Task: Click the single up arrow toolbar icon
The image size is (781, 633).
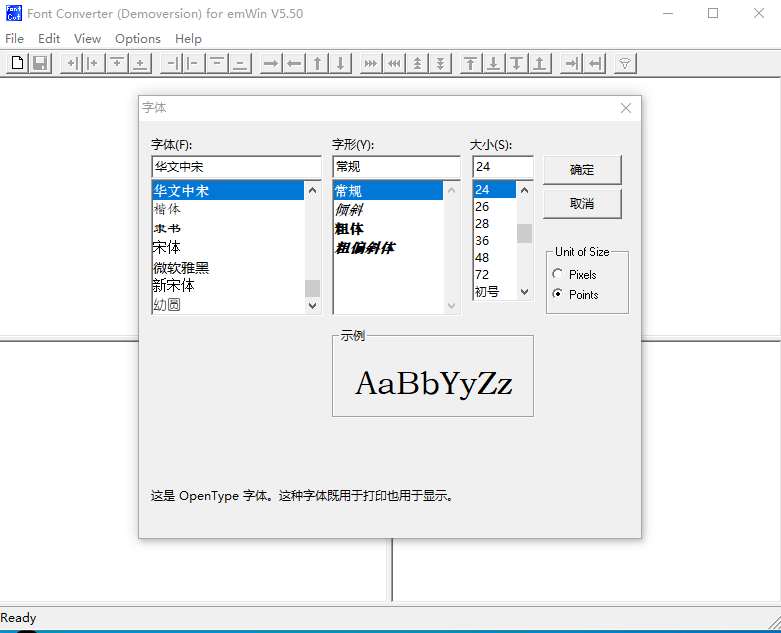Action: coord(317,63)
